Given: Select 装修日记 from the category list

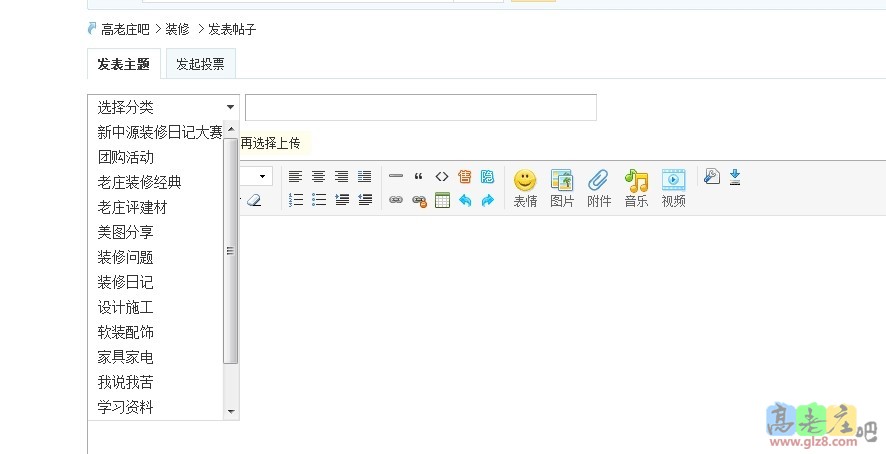Looking at the screenshot, I should pos(125,282).
